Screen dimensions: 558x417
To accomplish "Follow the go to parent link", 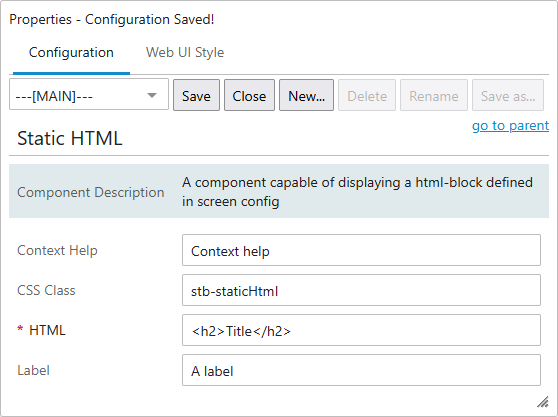I will point(510,126).
